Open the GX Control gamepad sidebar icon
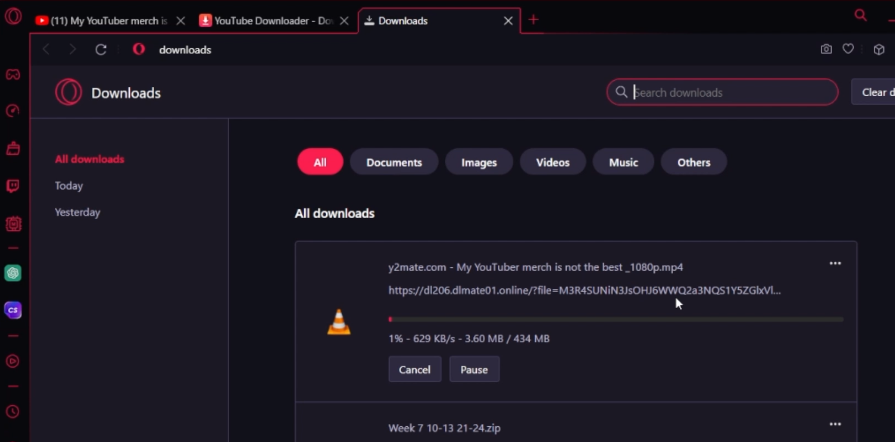 (14, 74)
